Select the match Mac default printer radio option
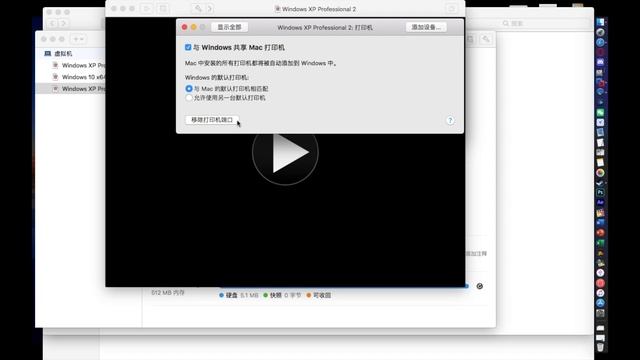 click(189, 89)
